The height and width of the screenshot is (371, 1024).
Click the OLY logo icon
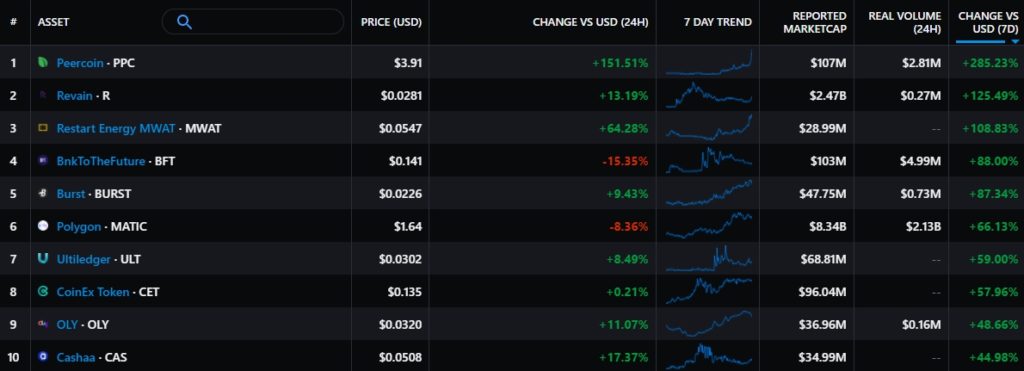coord(43,324)
